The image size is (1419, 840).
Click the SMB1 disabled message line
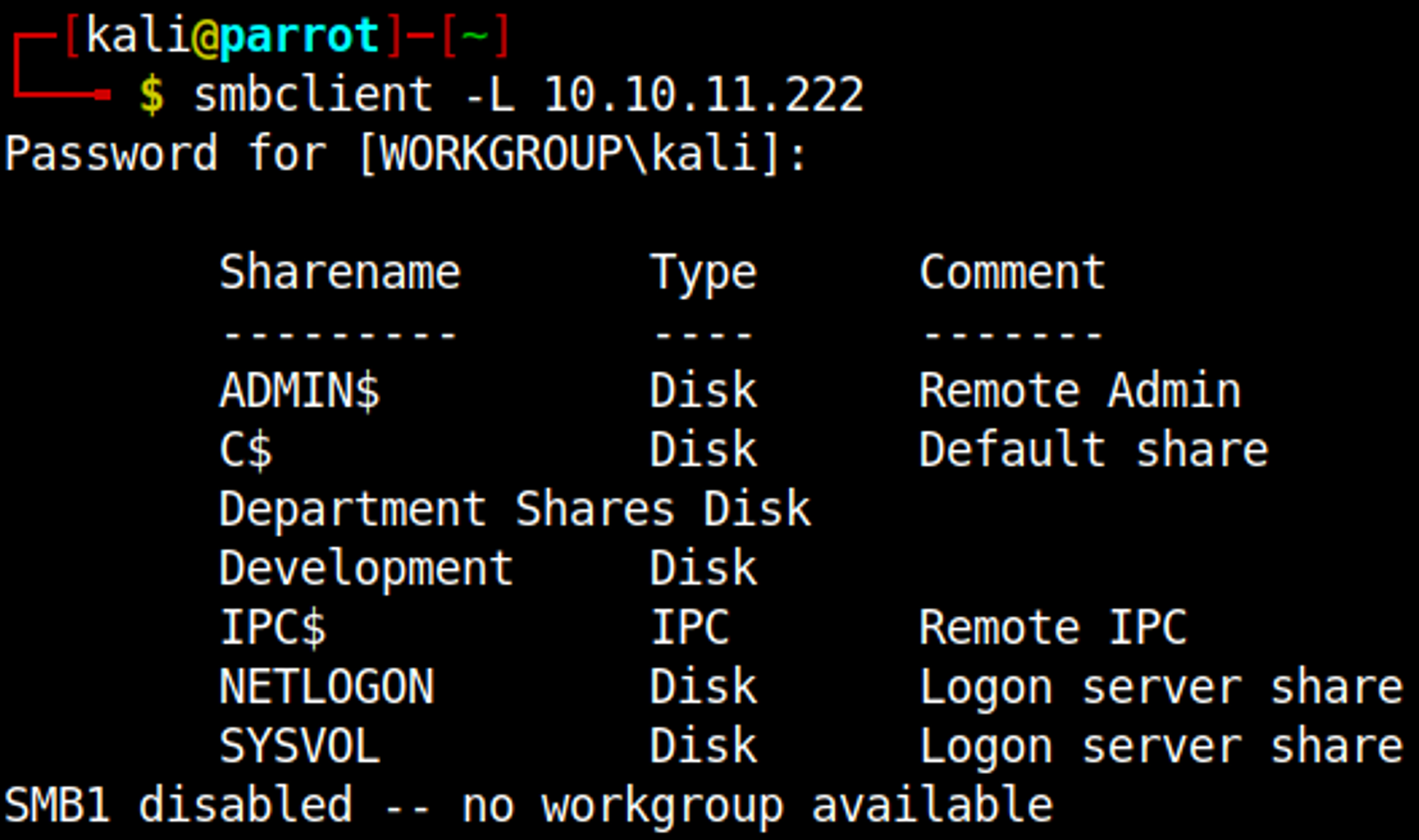click(528, 806)
